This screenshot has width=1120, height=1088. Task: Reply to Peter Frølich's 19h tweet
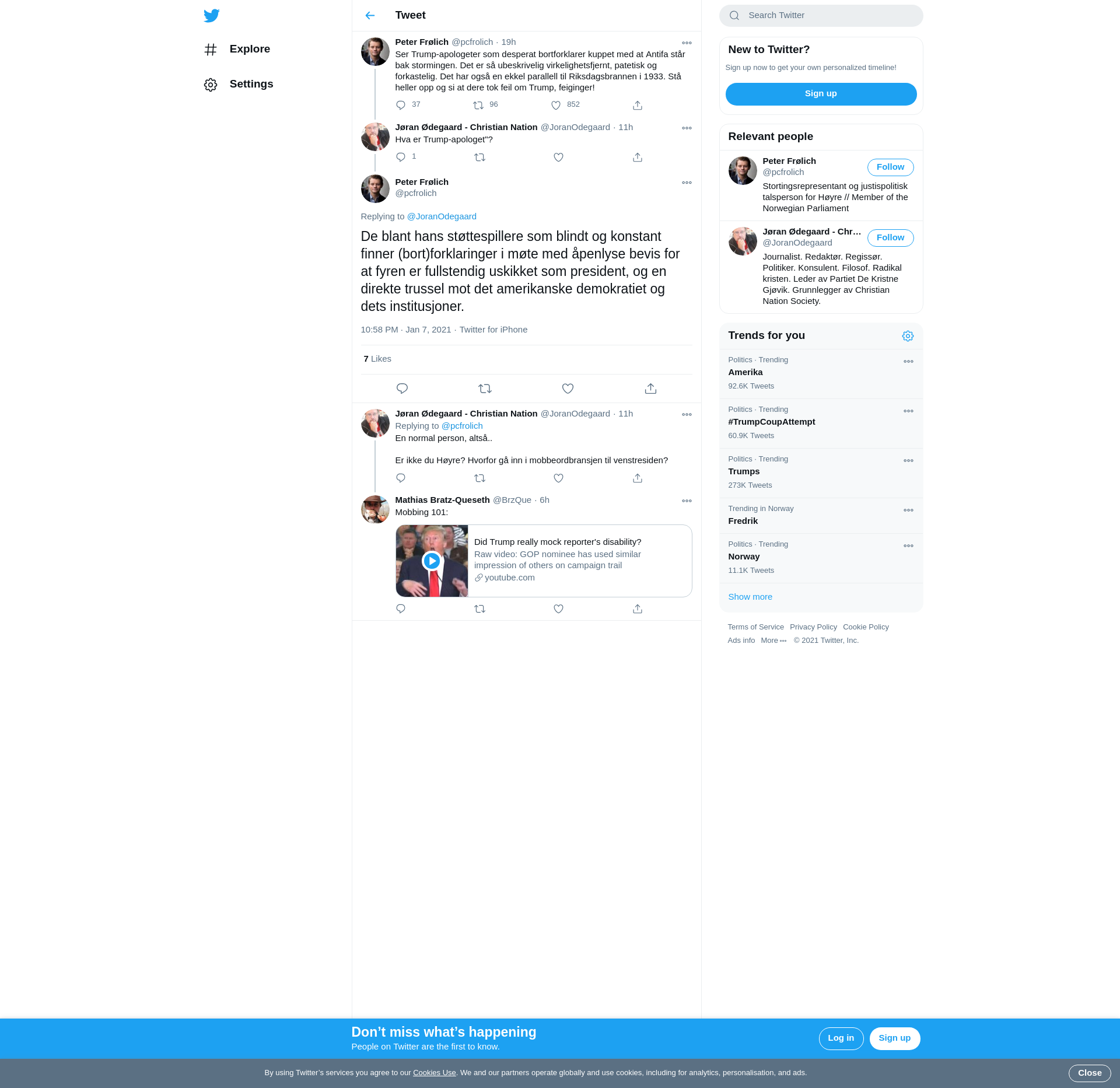401,105
